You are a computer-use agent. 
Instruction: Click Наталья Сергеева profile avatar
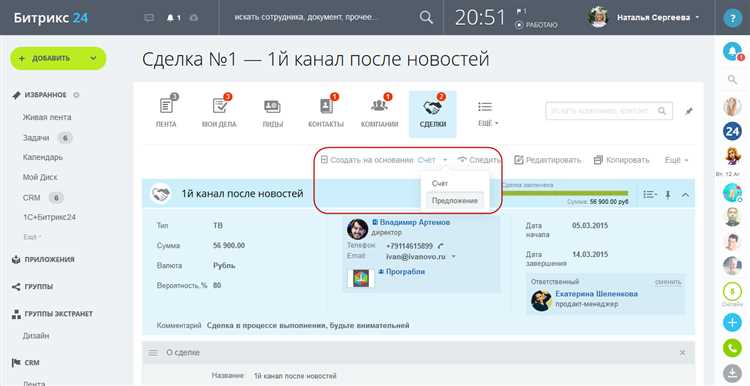598,17
